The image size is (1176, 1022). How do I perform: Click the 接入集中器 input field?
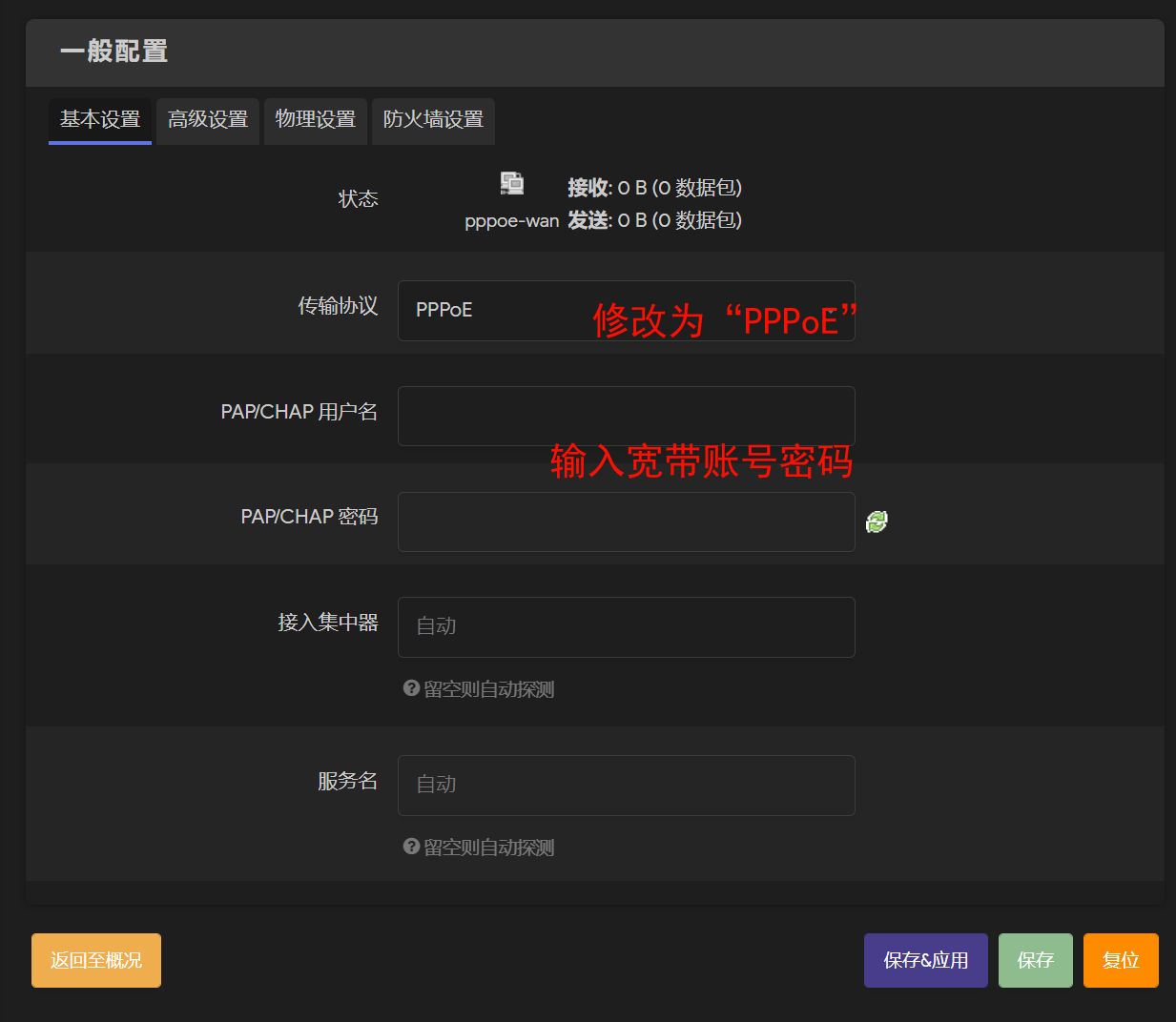coord(626,627)
